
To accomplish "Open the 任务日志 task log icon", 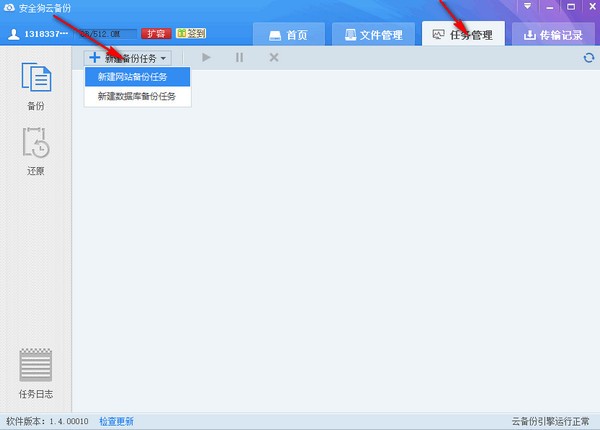I will (36, 373).
